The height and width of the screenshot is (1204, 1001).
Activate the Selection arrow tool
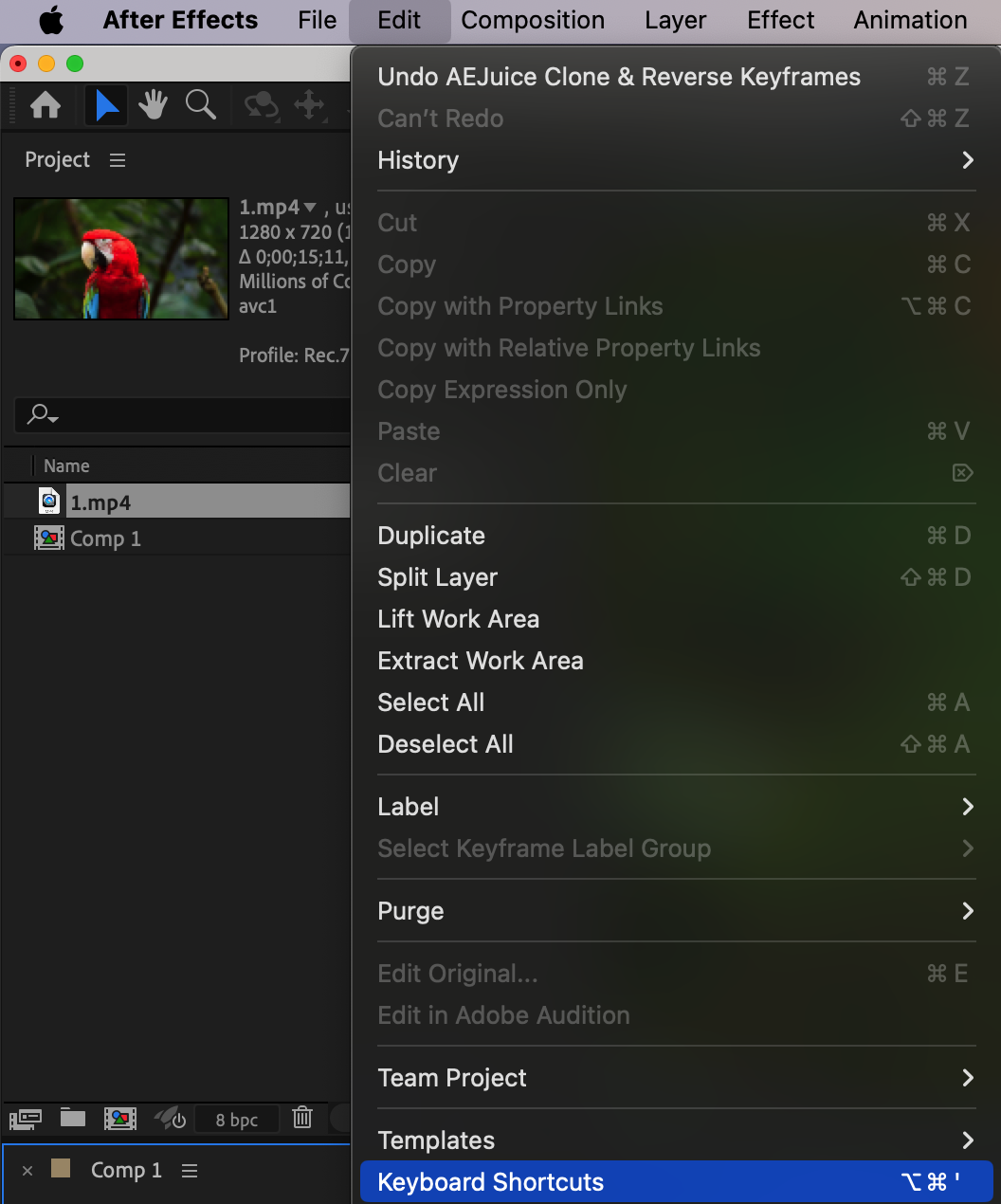pyautogui.click(x=106, y=105)
